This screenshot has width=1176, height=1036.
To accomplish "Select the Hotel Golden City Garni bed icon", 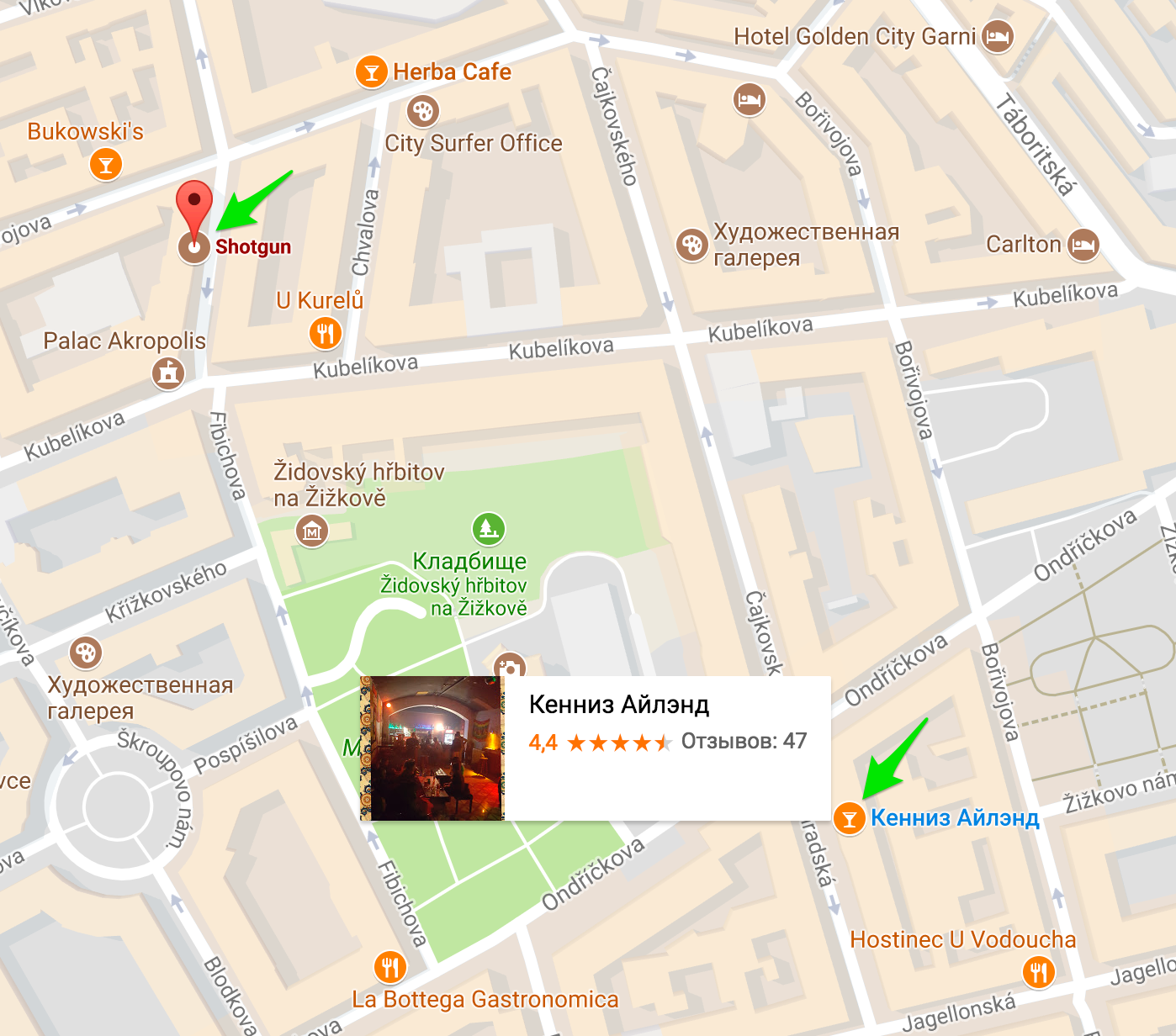I will coord(998,36).
